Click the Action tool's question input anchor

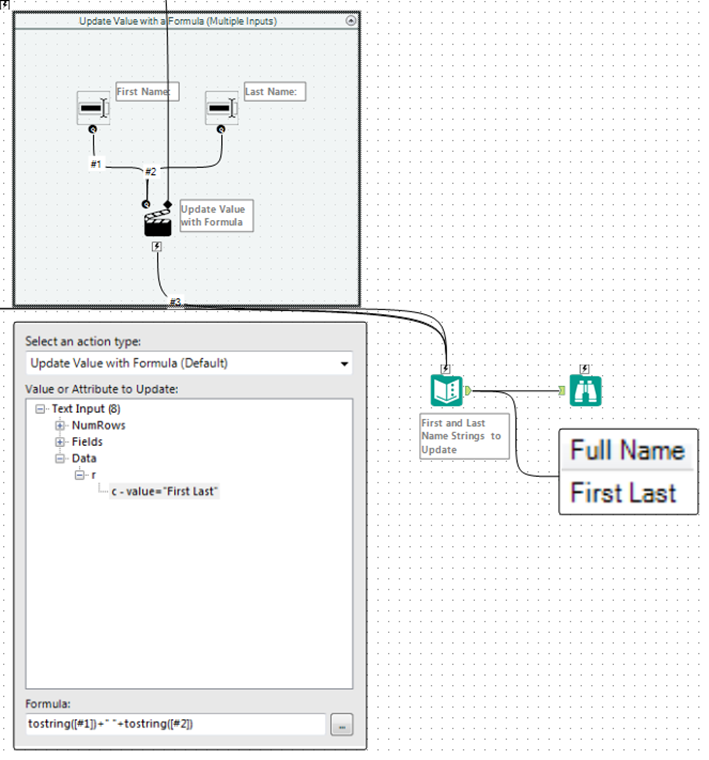coord(146,205)
